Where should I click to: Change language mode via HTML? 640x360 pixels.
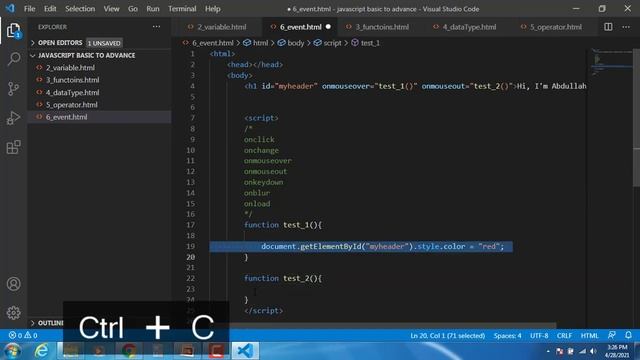point(589,336)
